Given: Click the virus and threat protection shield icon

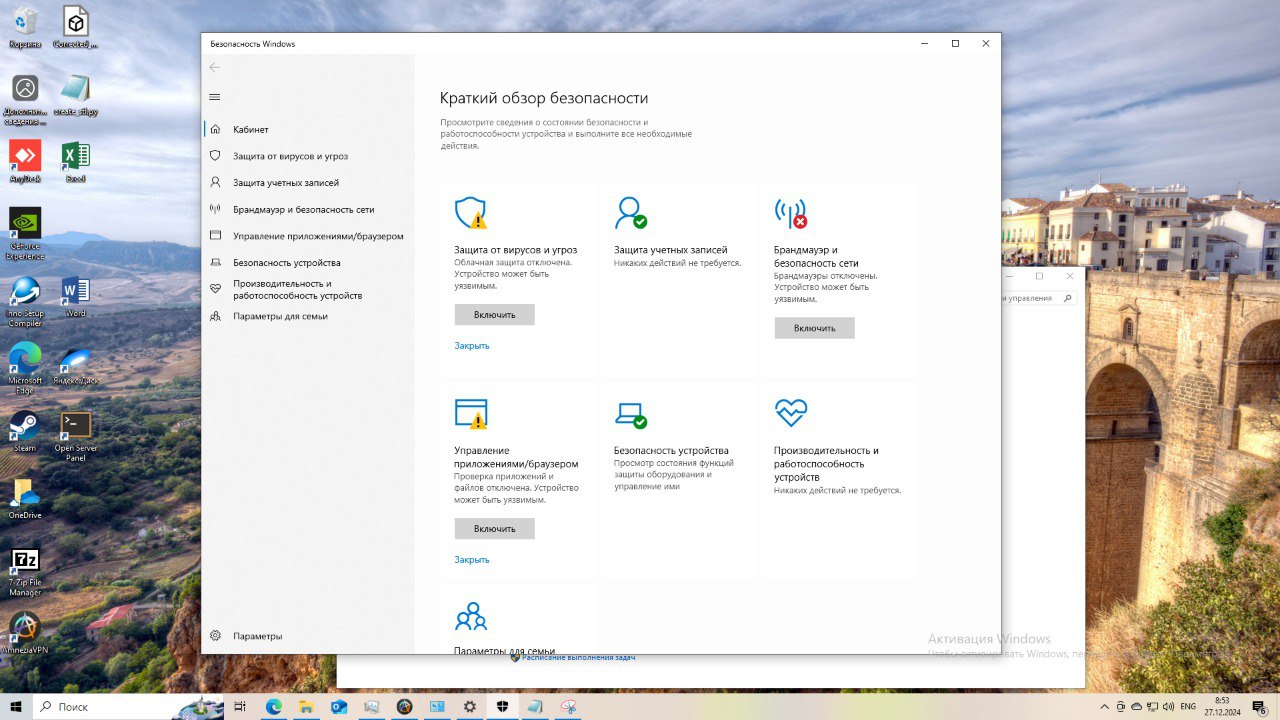Looking at the screenshot, I should [x=469, y=212].
